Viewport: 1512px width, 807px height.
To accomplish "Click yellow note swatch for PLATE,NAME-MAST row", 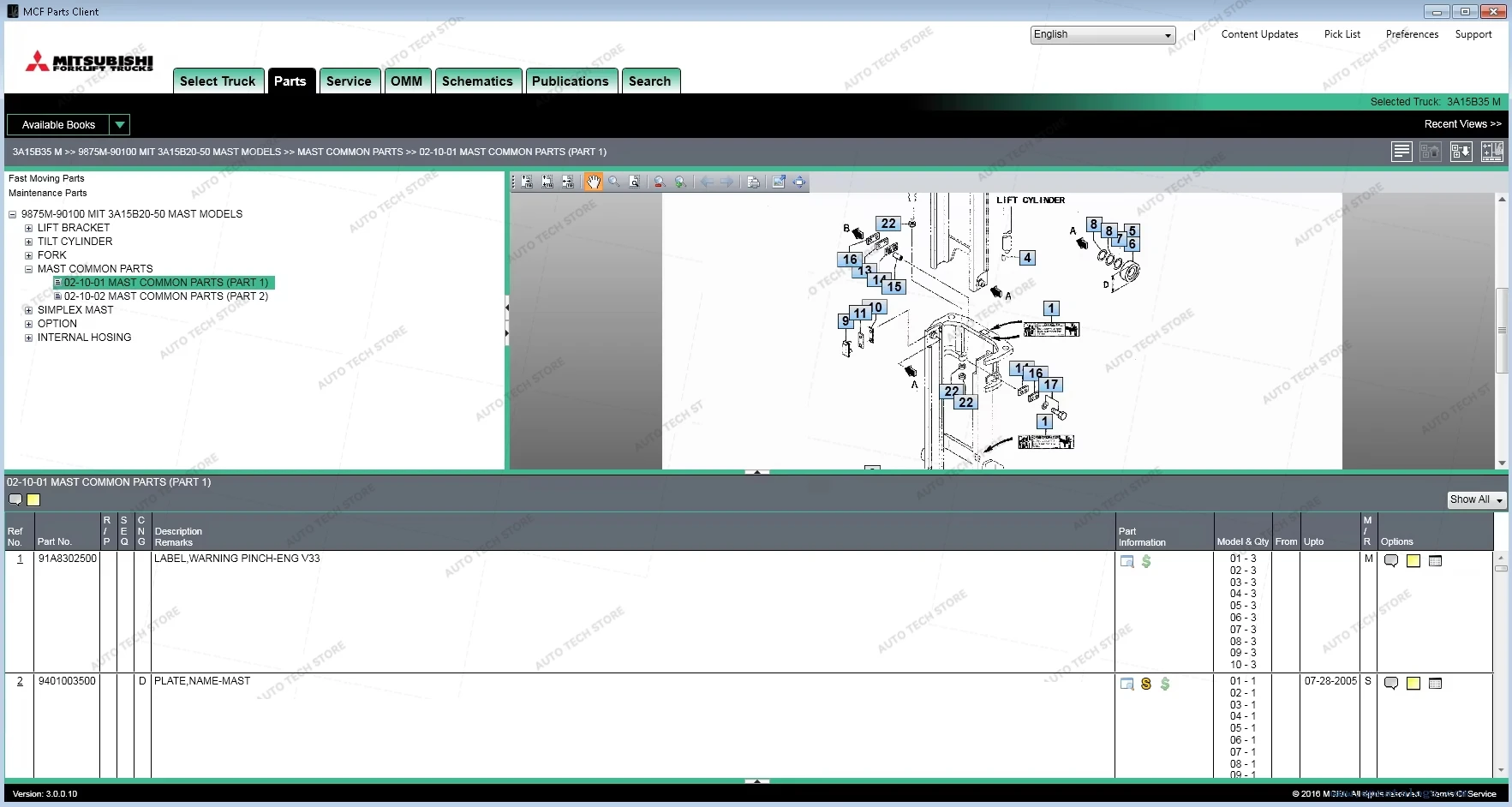I will [x=1413, y=684].
